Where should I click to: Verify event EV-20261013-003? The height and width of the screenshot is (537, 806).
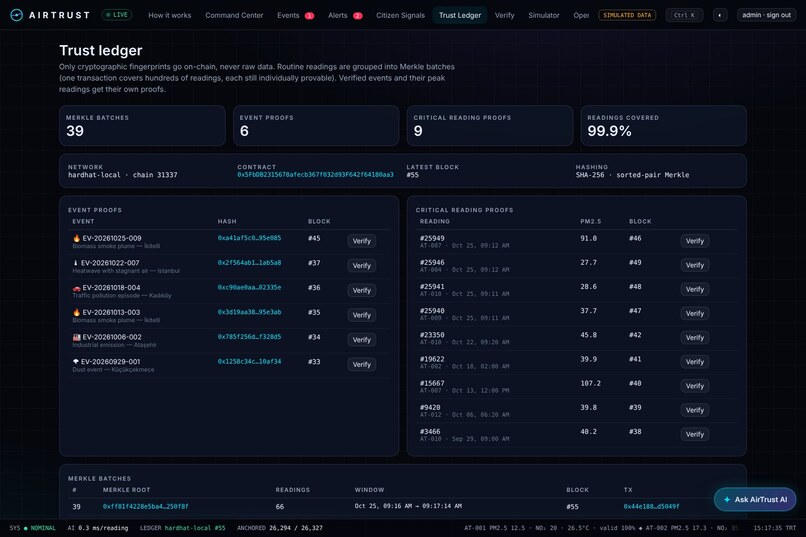pos(361,315)
